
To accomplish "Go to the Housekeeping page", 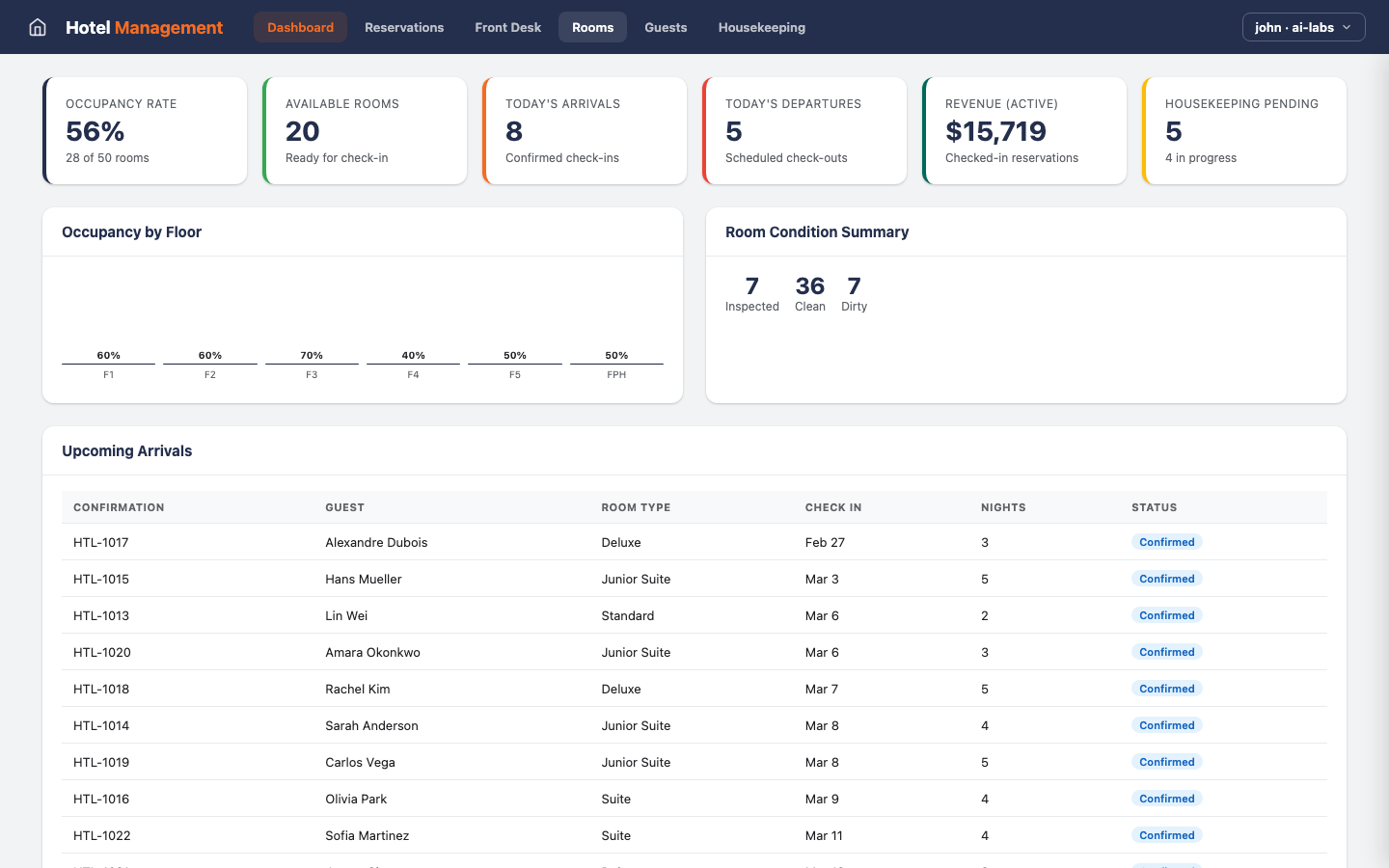I will [761, 27].
